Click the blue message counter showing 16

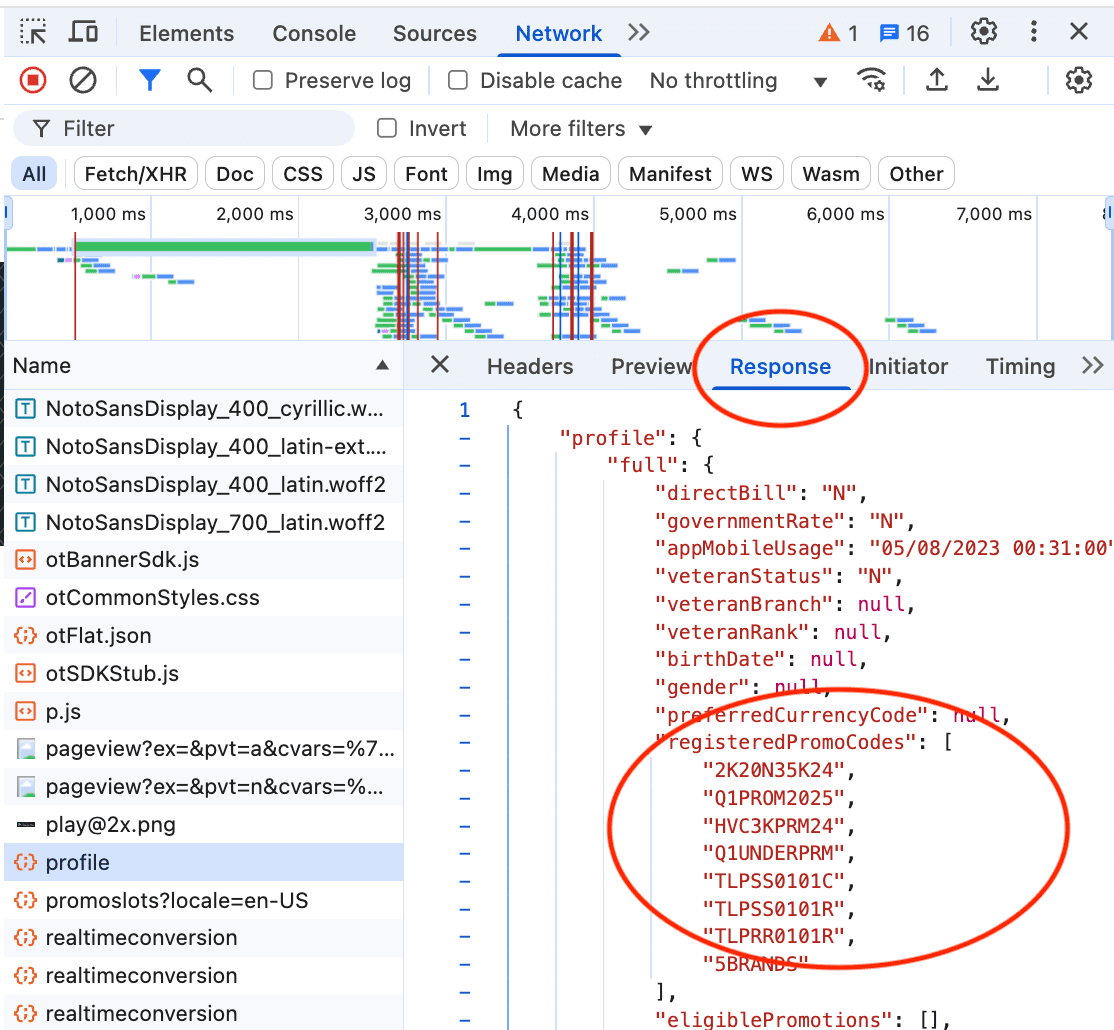[x=904, y=33]
